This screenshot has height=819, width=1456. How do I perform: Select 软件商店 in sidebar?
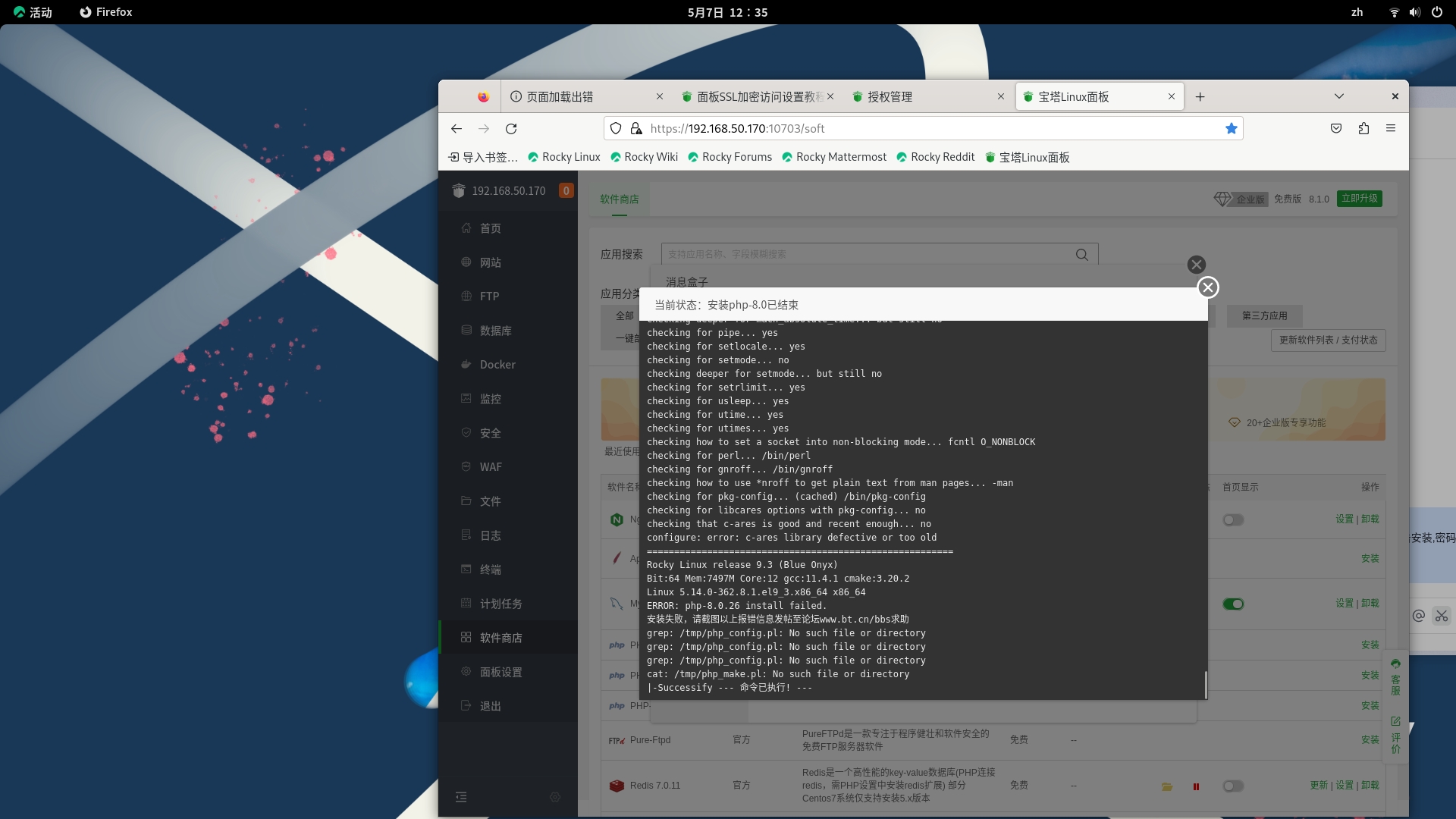pyautogui.click(x=508, y=638)
